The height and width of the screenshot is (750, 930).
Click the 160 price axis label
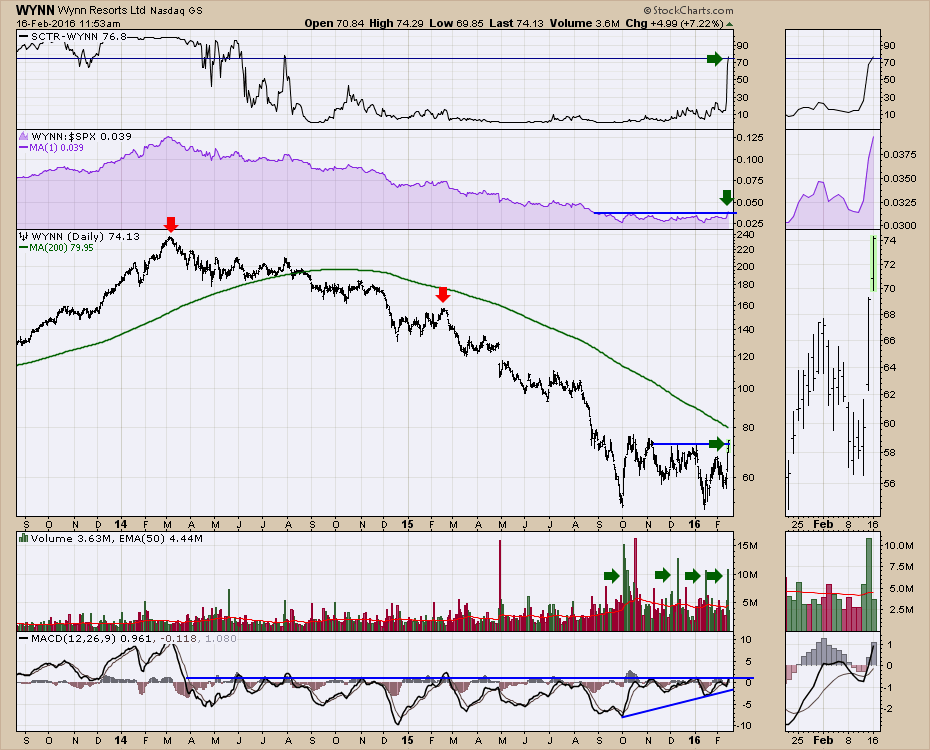tap(746, 306)
